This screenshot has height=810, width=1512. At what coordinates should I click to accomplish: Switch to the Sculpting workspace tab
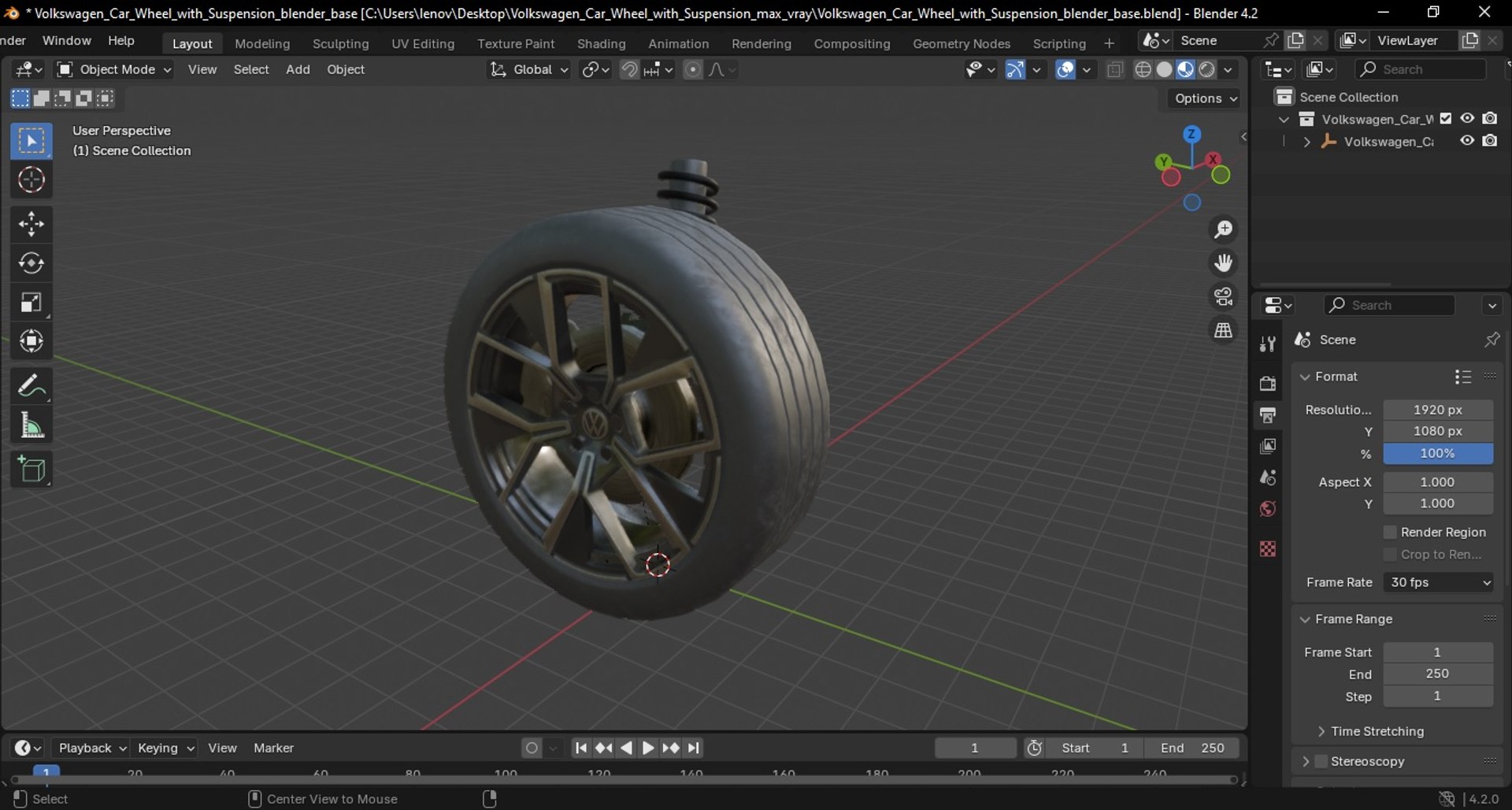(x=340, y=43)
